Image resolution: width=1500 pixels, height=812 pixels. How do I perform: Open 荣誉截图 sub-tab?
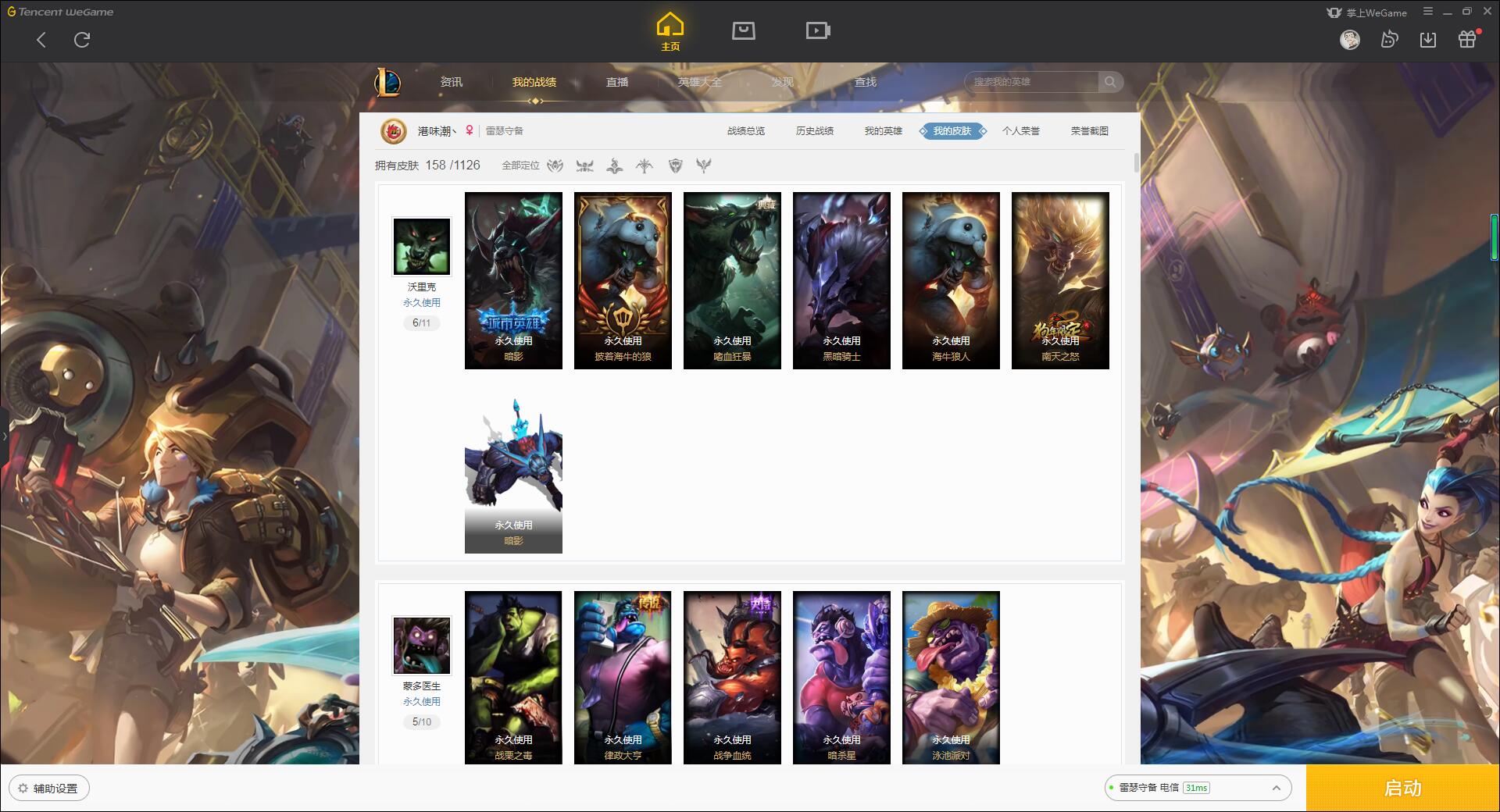1090,131
